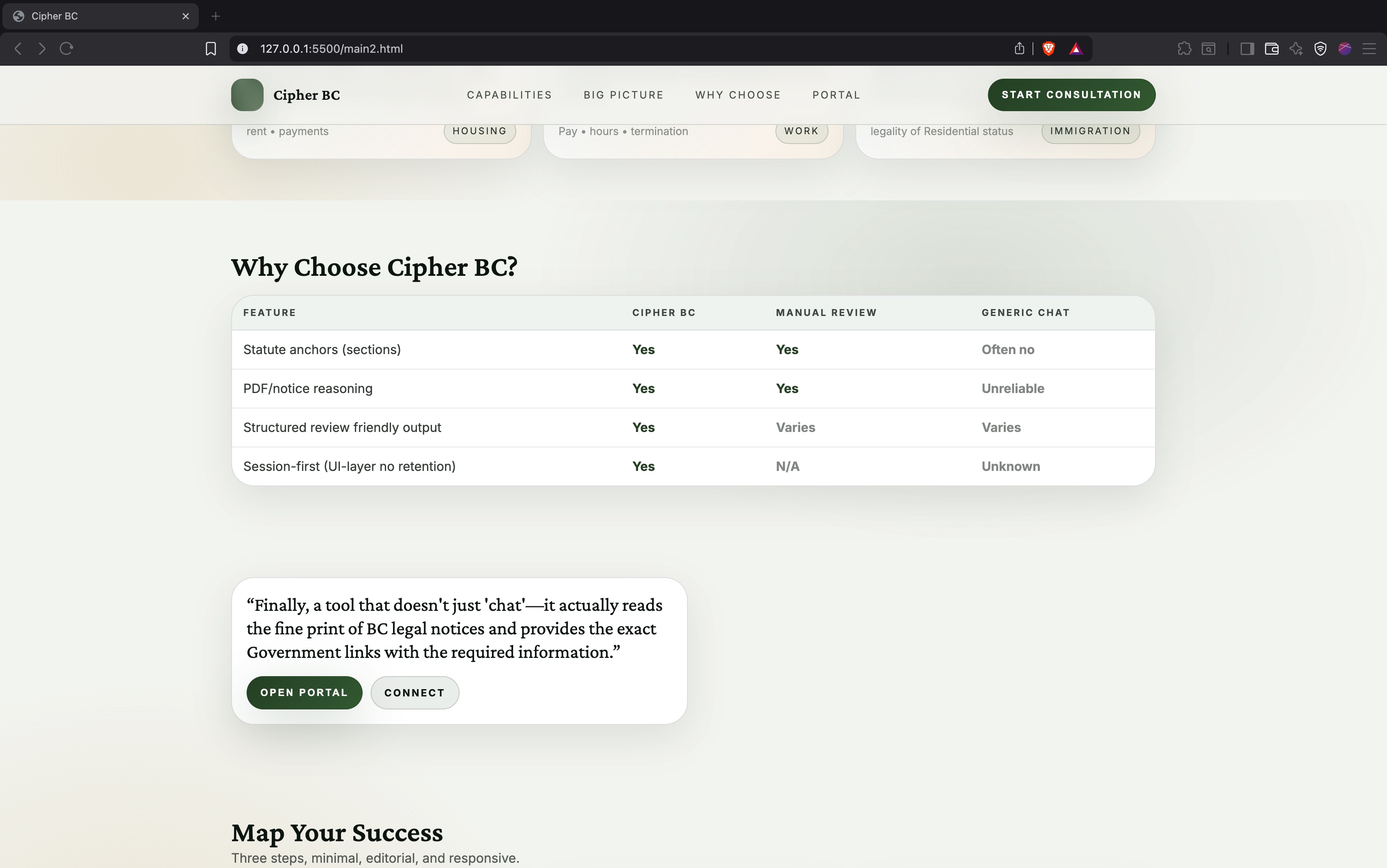Viewport: 1387px width, 868px height.
Task: Open the Brave Wallet icon
Action: click(x=1271, y=49)
